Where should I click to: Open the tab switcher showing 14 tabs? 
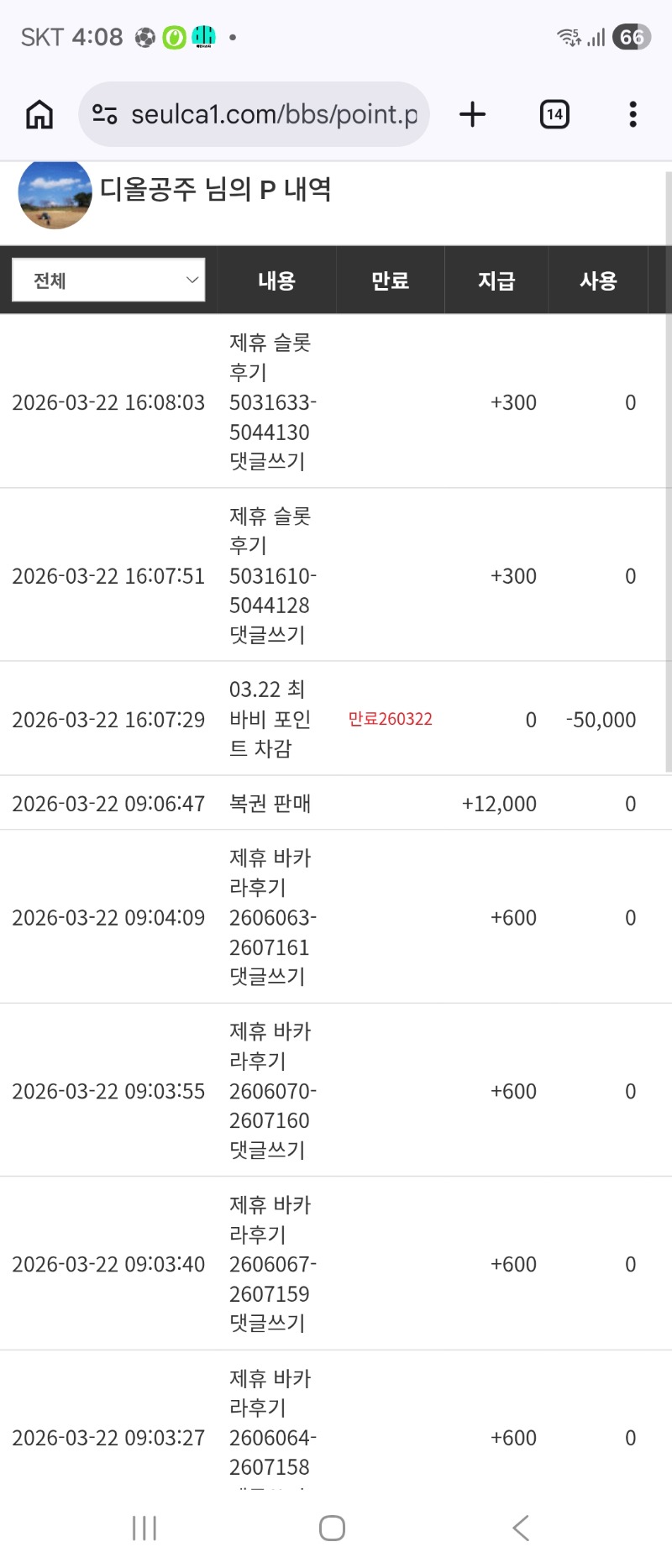coord(554,114)
